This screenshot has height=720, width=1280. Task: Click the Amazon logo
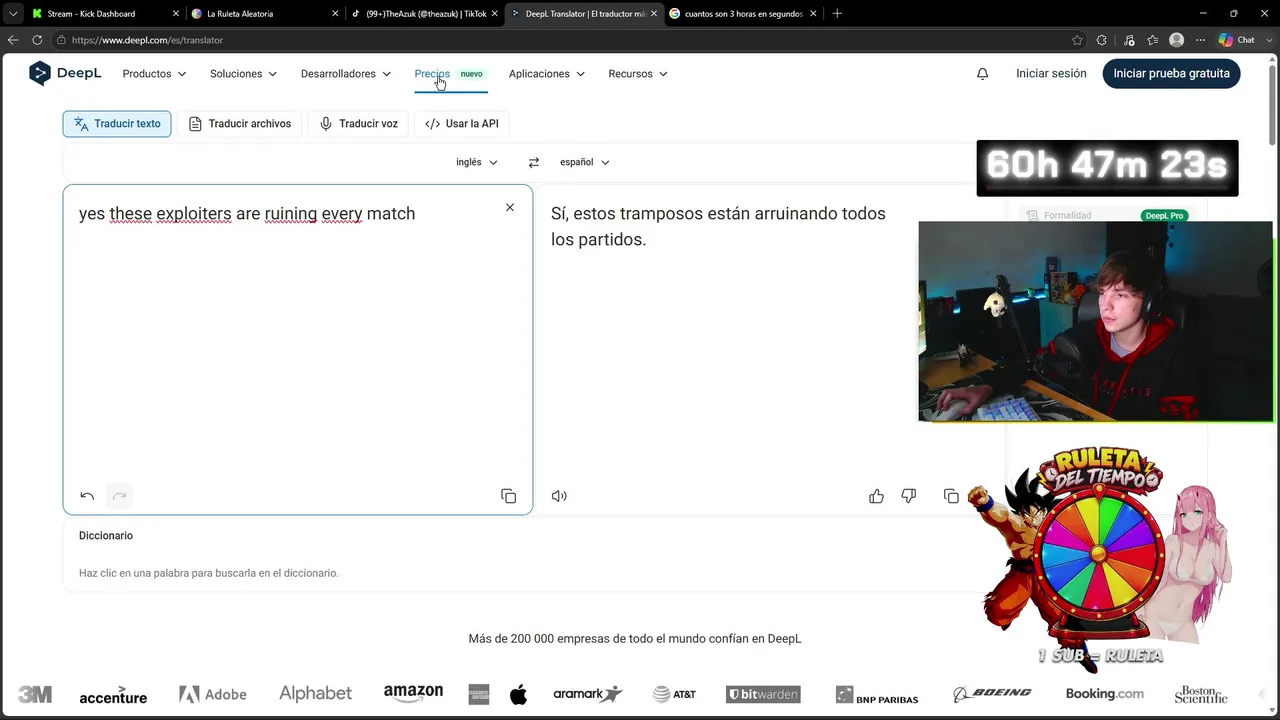point(413,693)
